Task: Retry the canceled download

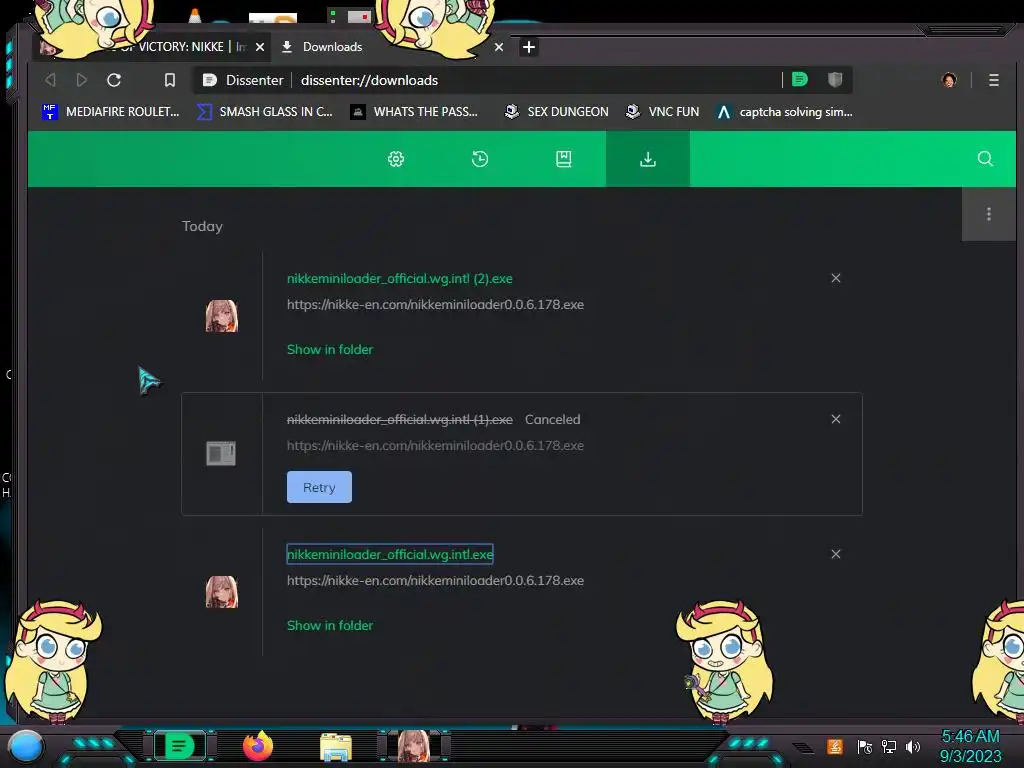Action: [319, 487]
